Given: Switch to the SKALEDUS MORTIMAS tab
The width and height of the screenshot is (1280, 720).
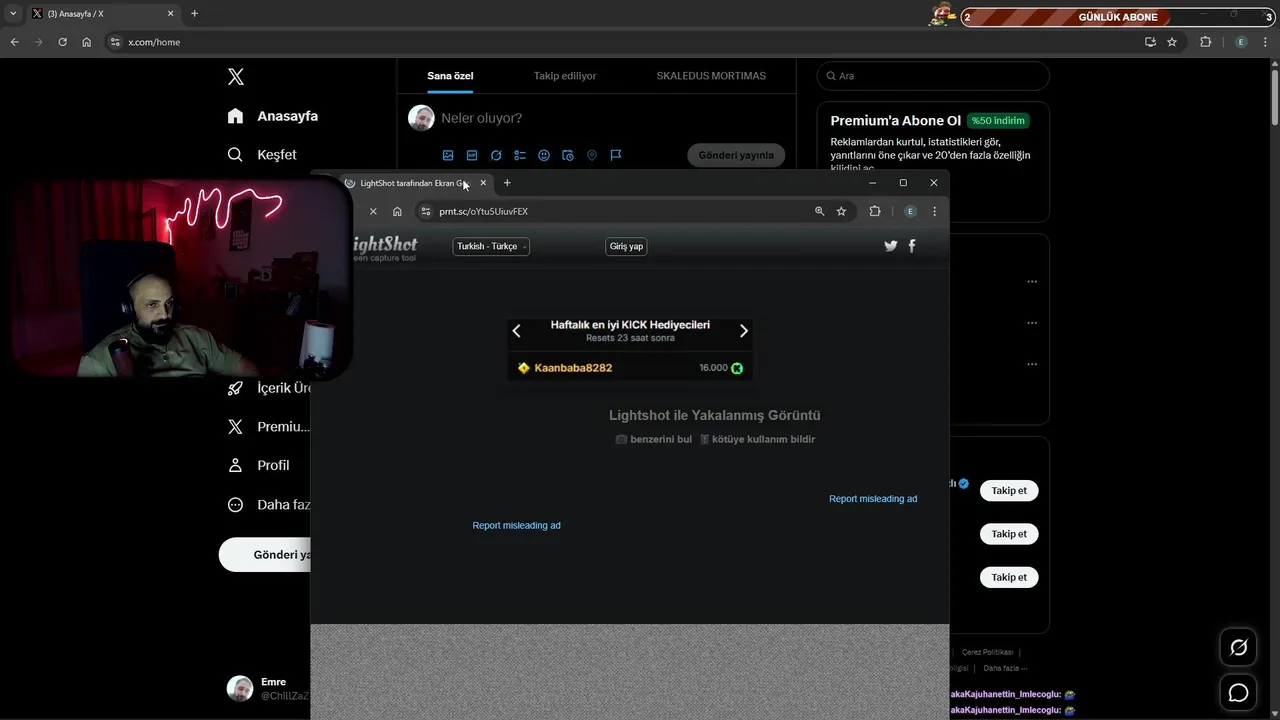Looking at the screenshot, I should tap(711, 76).
